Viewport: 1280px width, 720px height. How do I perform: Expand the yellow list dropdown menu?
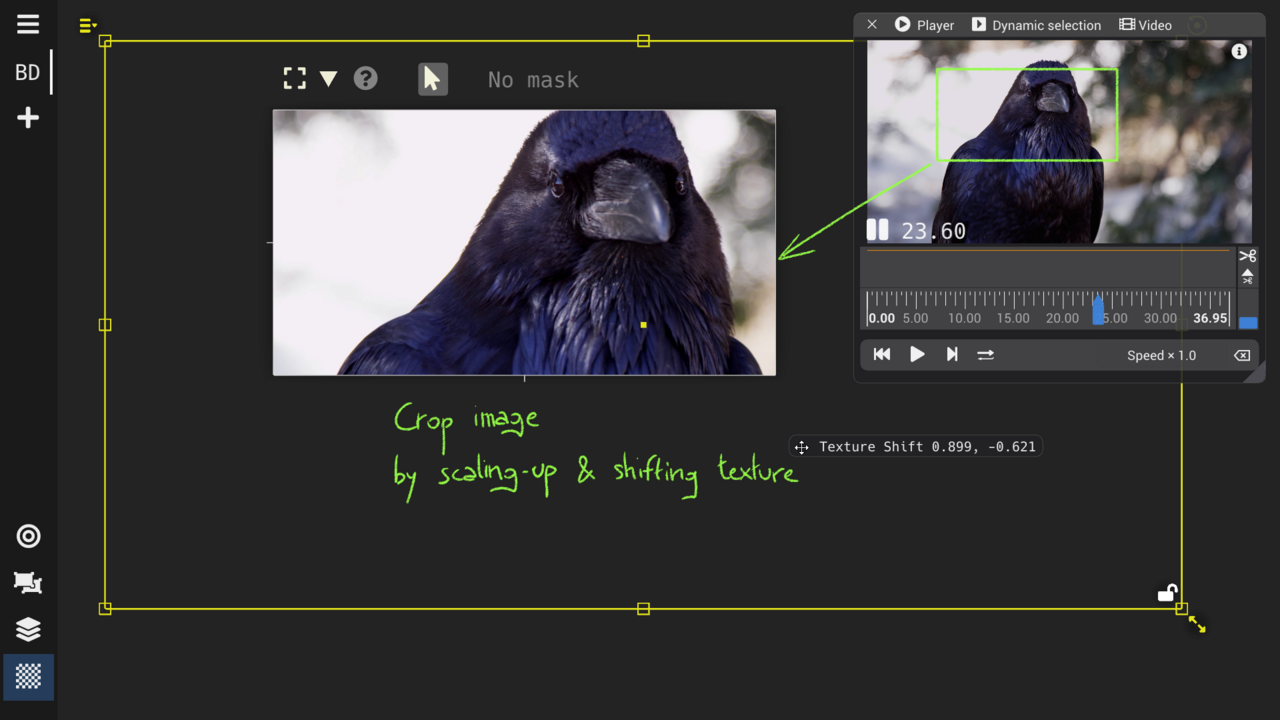point(88,25)
